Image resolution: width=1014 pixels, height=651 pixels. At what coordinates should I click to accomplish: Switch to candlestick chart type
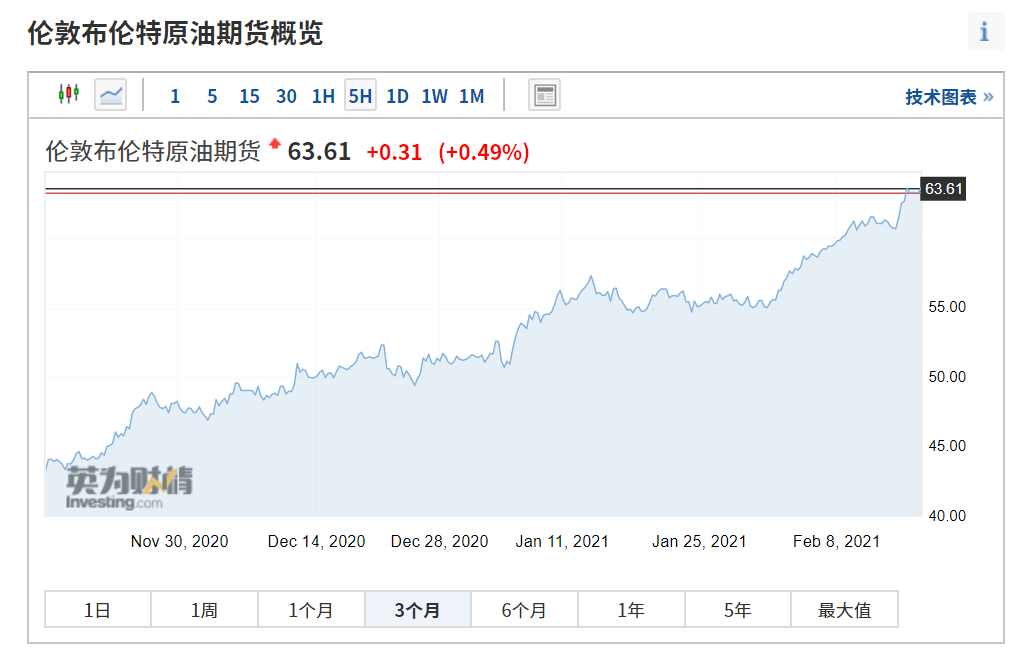68,95
